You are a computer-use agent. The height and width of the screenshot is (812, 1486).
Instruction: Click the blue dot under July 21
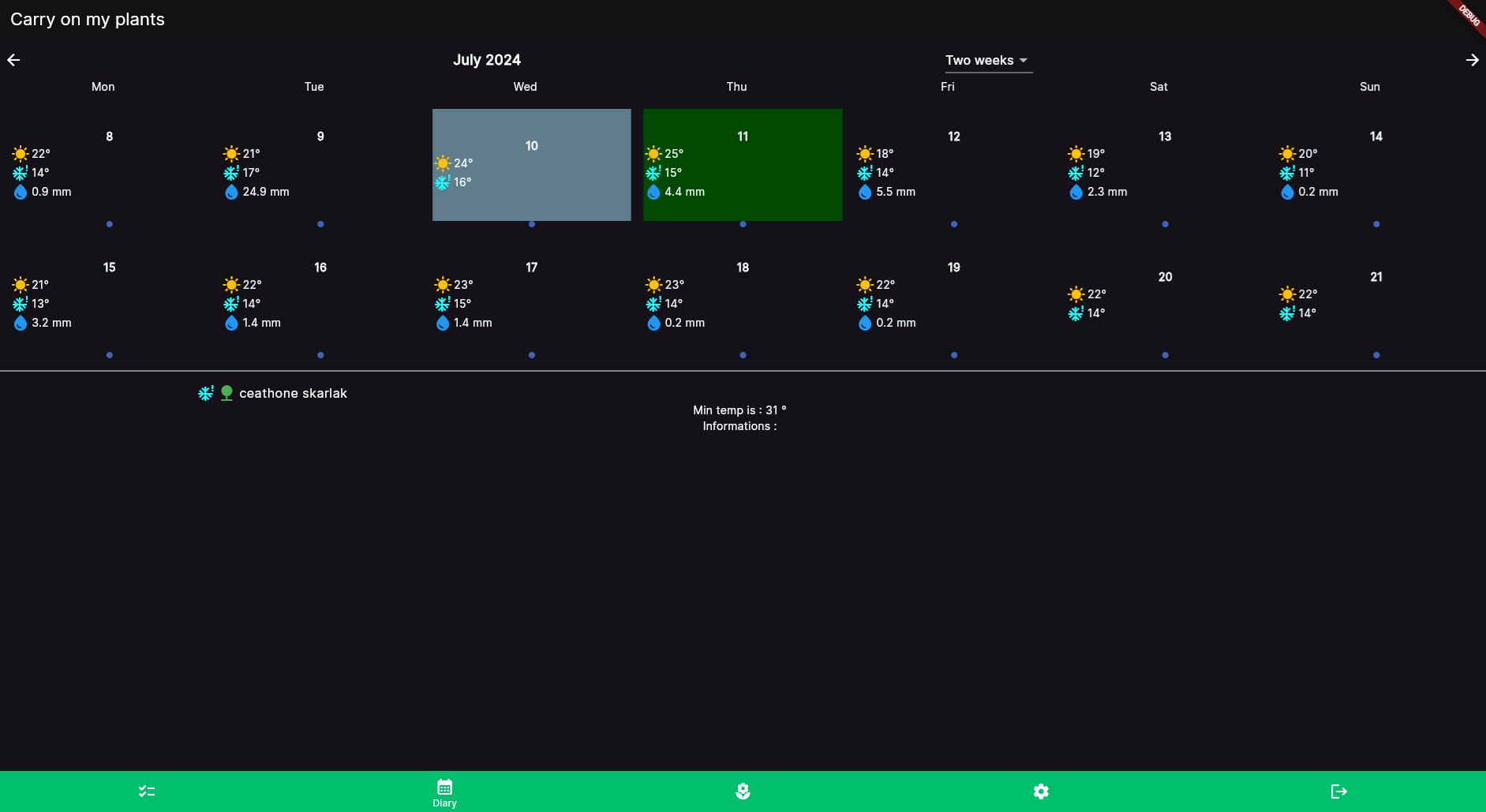point(1376,355)
